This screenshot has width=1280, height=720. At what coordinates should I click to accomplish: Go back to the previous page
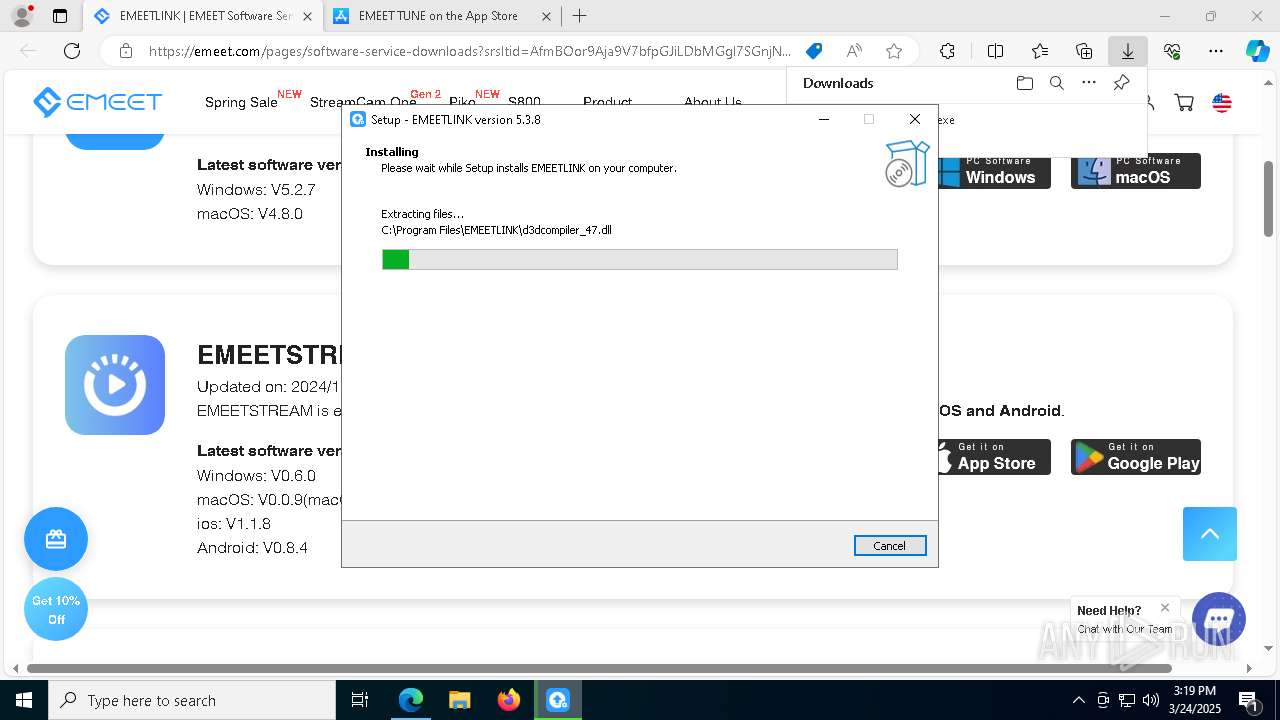click(28, 51)
